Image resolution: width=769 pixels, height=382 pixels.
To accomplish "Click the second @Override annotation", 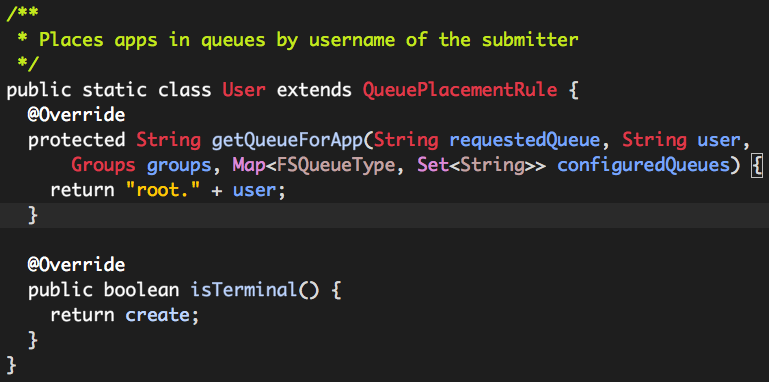I will (77, 265).
